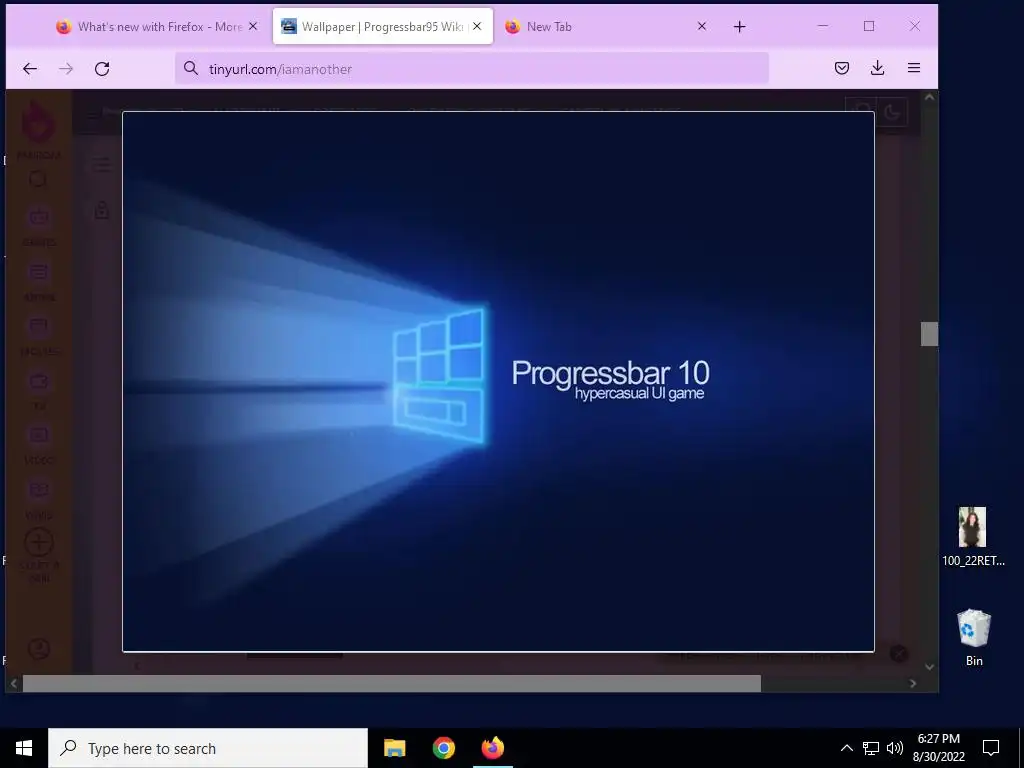Toggle the dimmed moon dark-mode button
The image size is (1024, 768).
point(892,112)
